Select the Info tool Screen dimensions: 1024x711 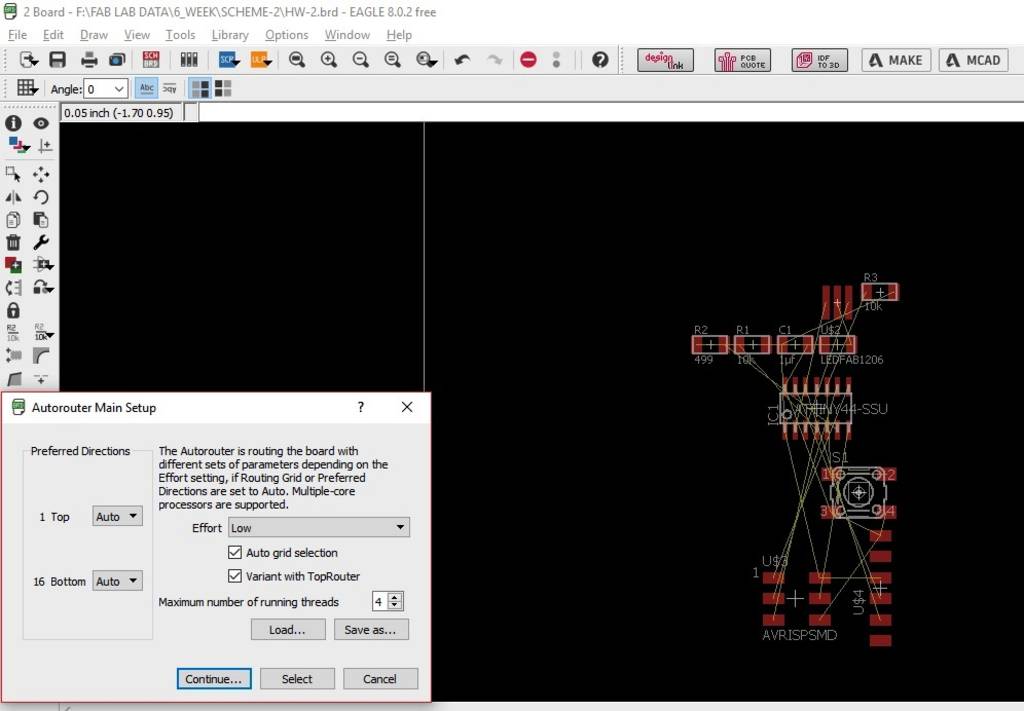tap(13, 123)
